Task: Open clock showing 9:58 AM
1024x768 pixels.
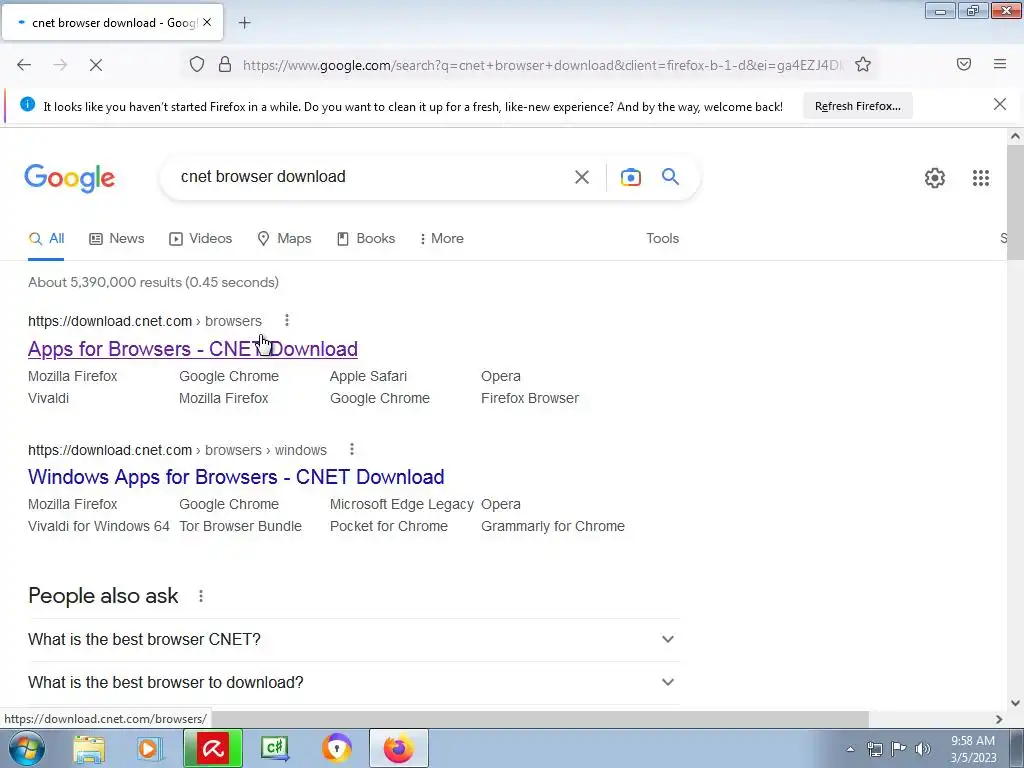Action: [973, 749]
